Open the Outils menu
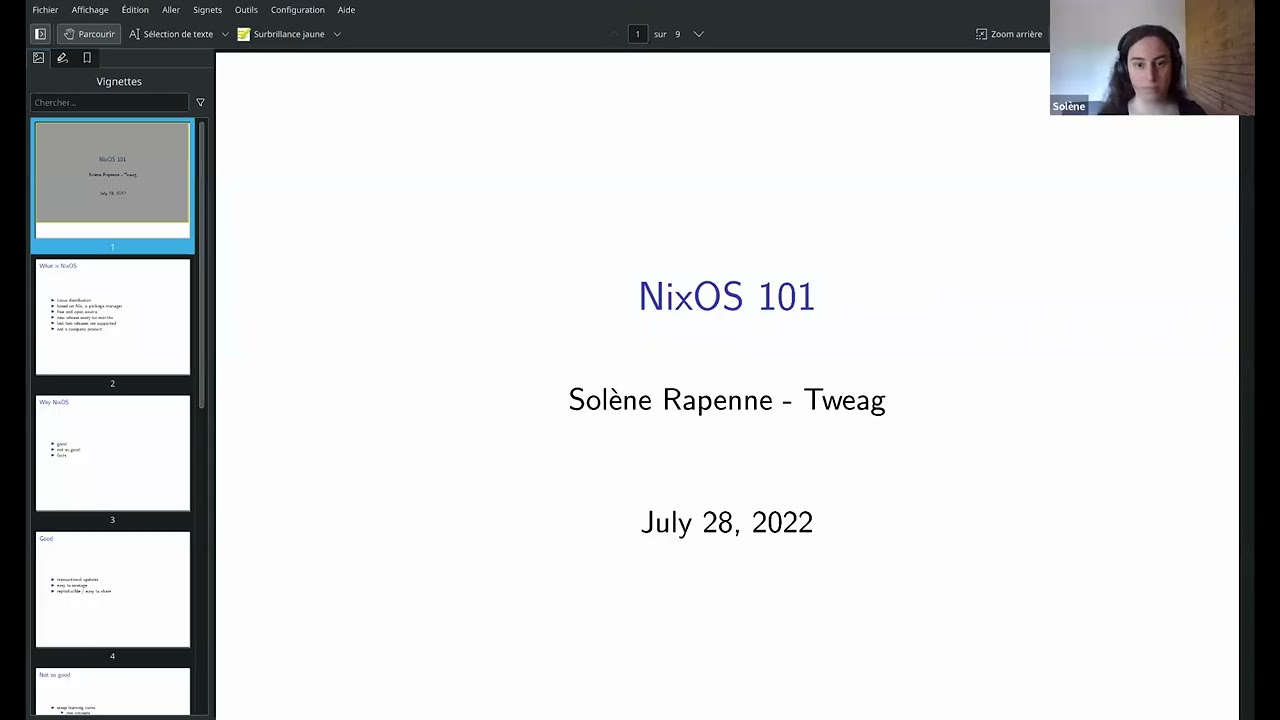Image resolution: width=1280 pixels, height=720 pixels. (x=246, y=10)
